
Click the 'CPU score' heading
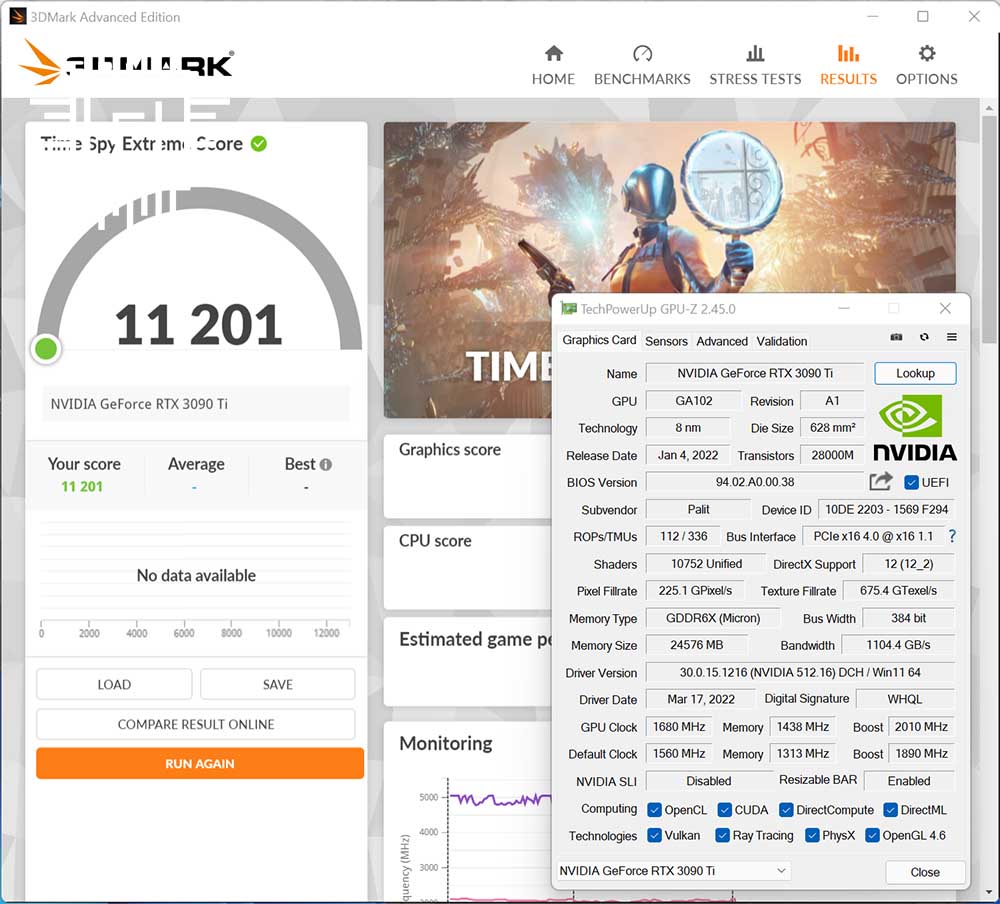pyautogui.click(x=435, y=541)
